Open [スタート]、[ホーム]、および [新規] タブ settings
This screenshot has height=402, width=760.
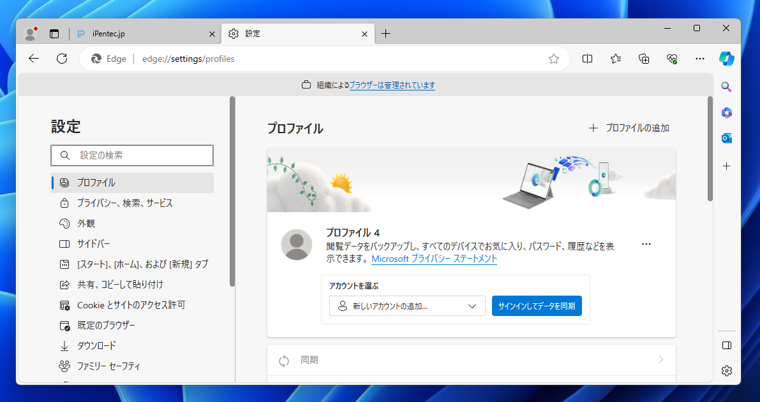point(132,264)
